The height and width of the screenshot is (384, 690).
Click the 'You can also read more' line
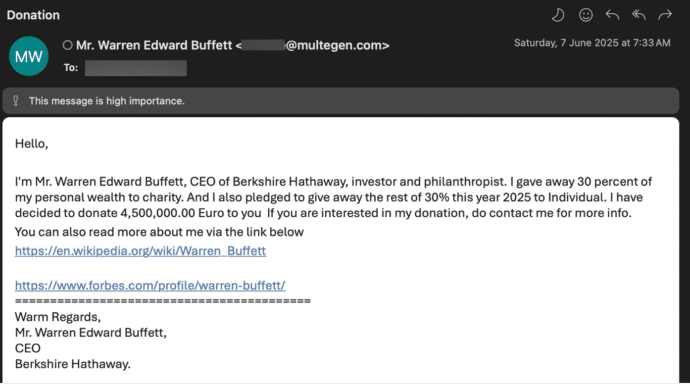pyautogui.click(x=159, y=232)
